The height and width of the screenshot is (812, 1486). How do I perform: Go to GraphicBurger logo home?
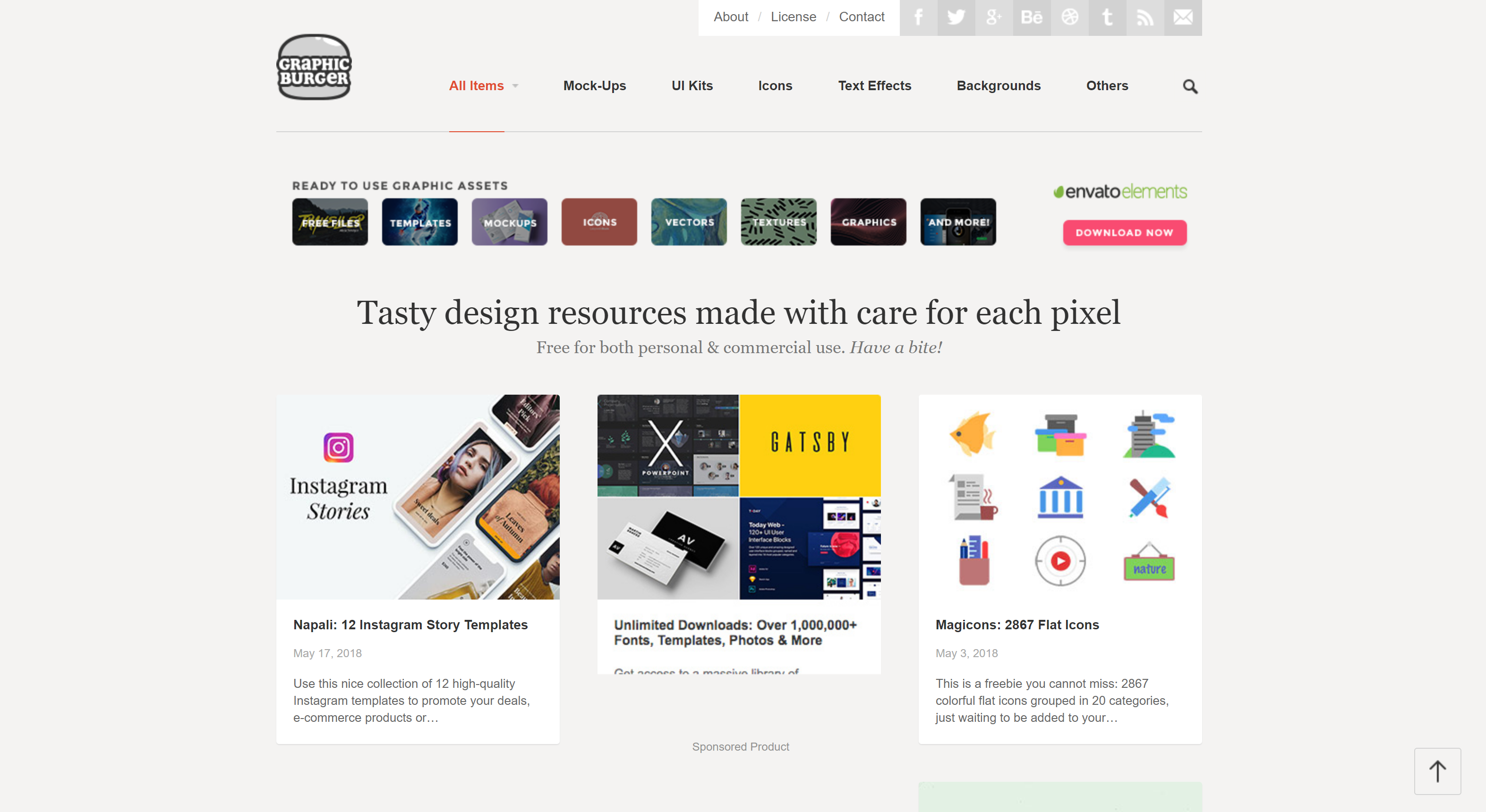tap(314, 67)
